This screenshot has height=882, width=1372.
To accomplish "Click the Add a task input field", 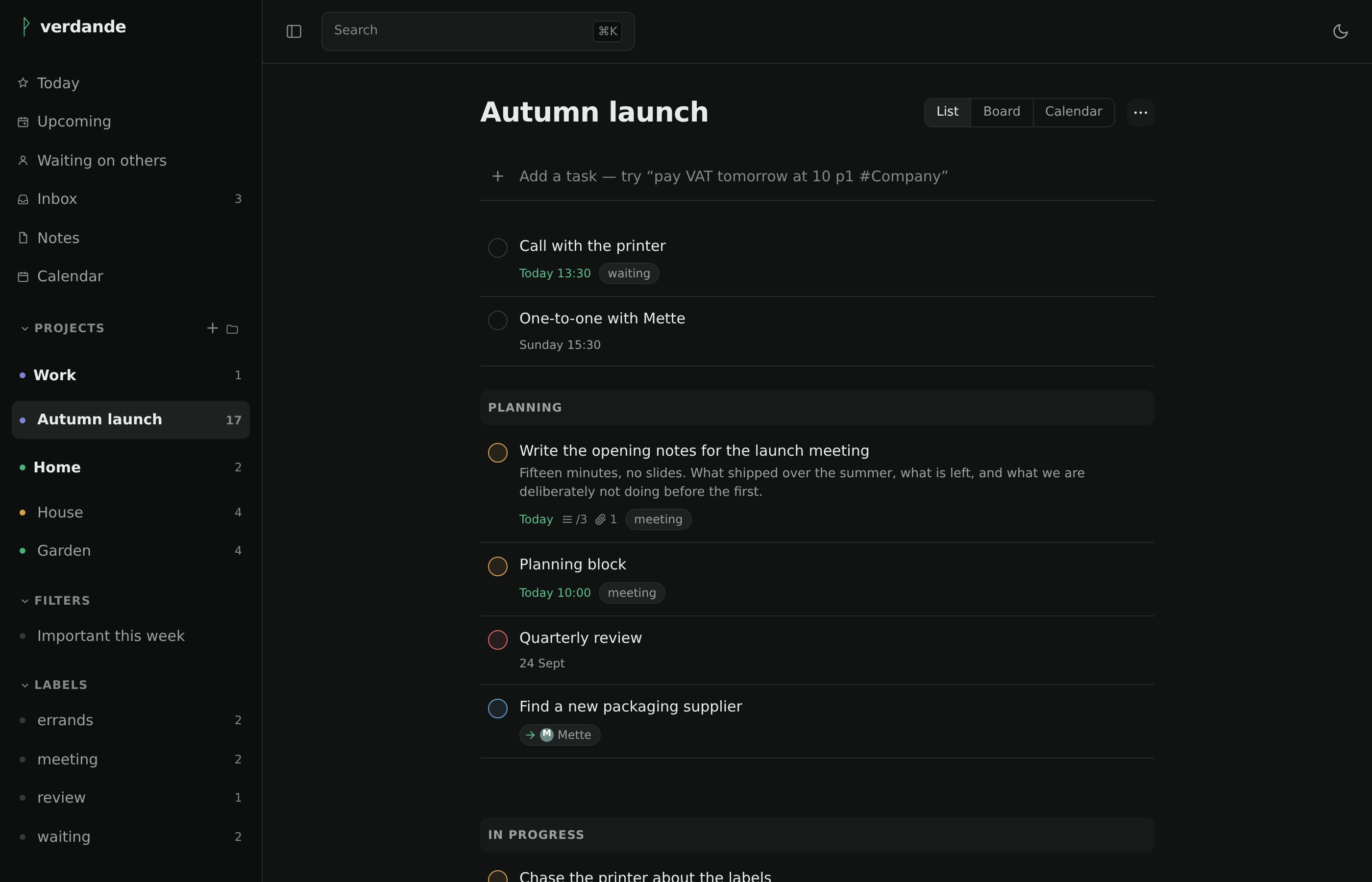I will pos(816,176).
